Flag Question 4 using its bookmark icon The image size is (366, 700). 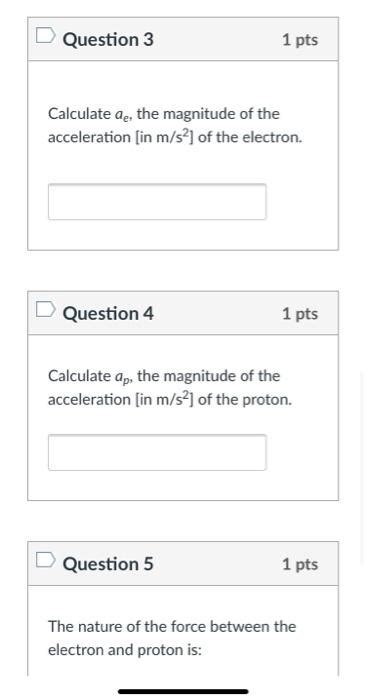coord(46,309)
